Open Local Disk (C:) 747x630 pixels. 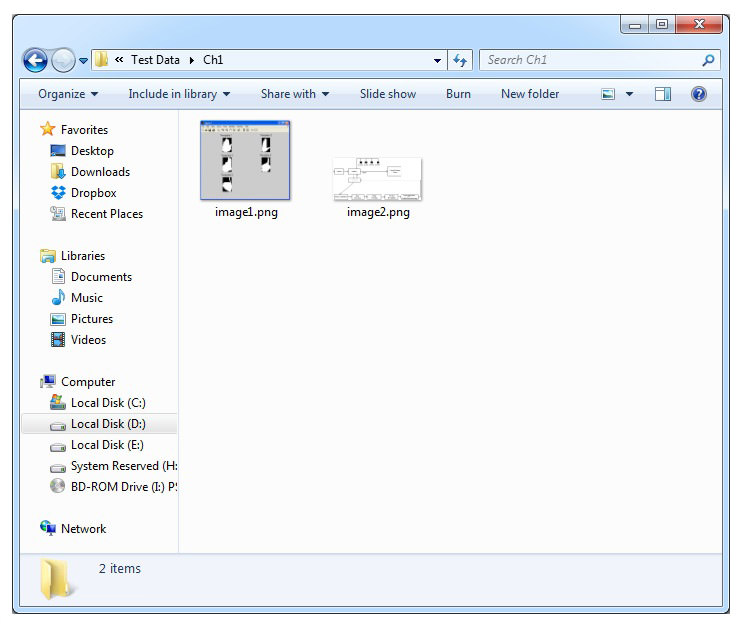[x=108, y=403]
